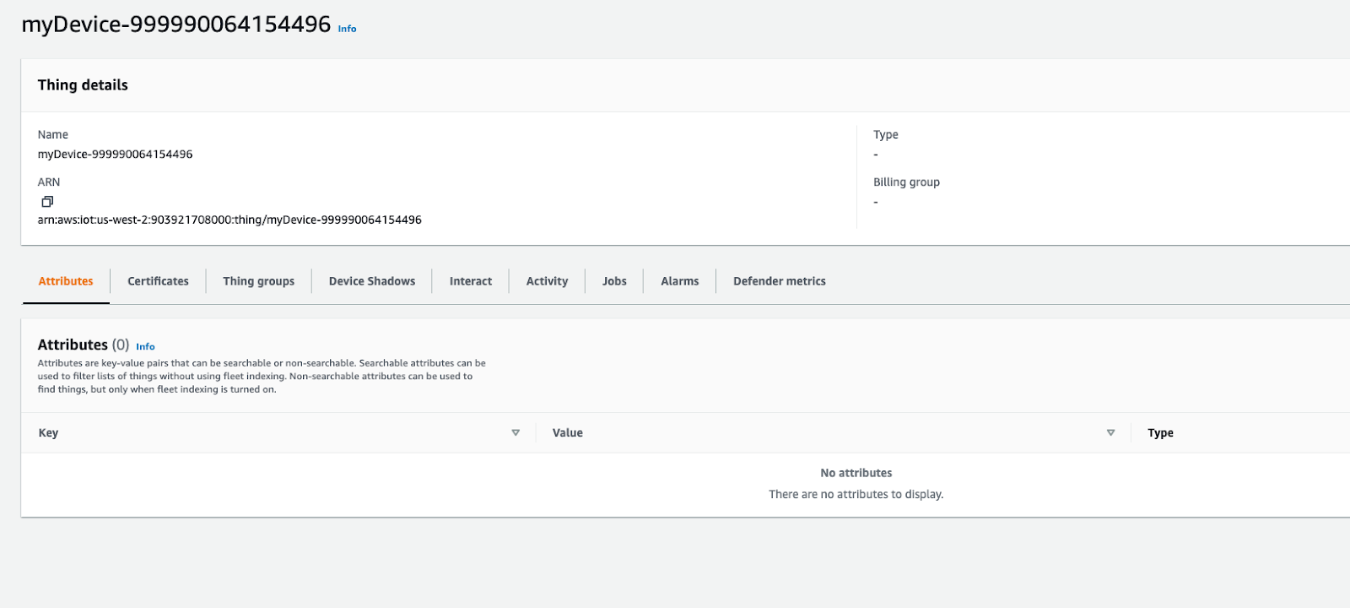The height and width of the screenshot is (608, 1350).
Task: Open the Thing groups tab
Action: (x=258, y=281)
